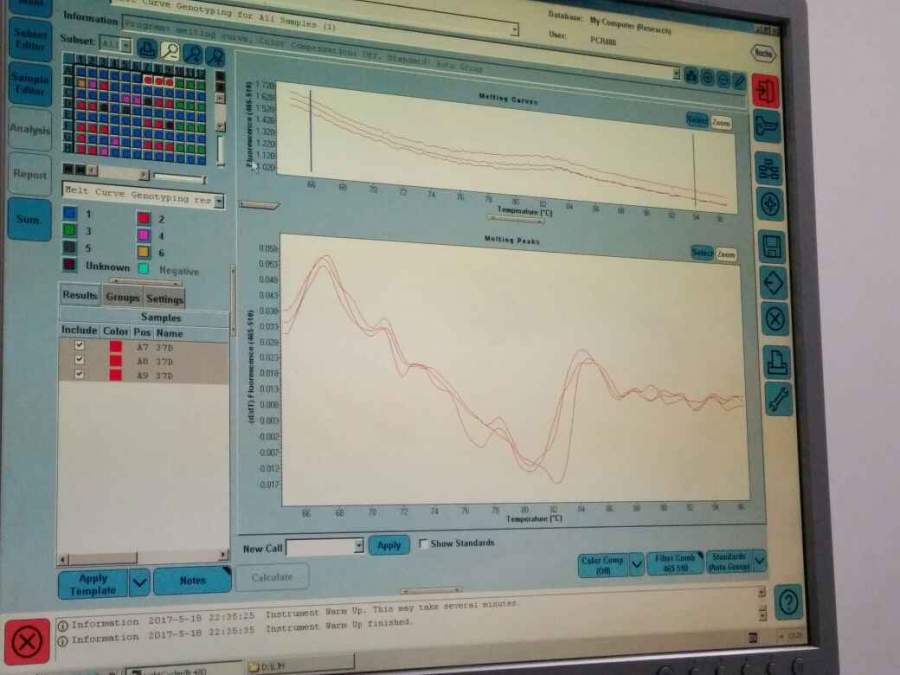Expand the Standards arrow dropdown

point(759,561)
